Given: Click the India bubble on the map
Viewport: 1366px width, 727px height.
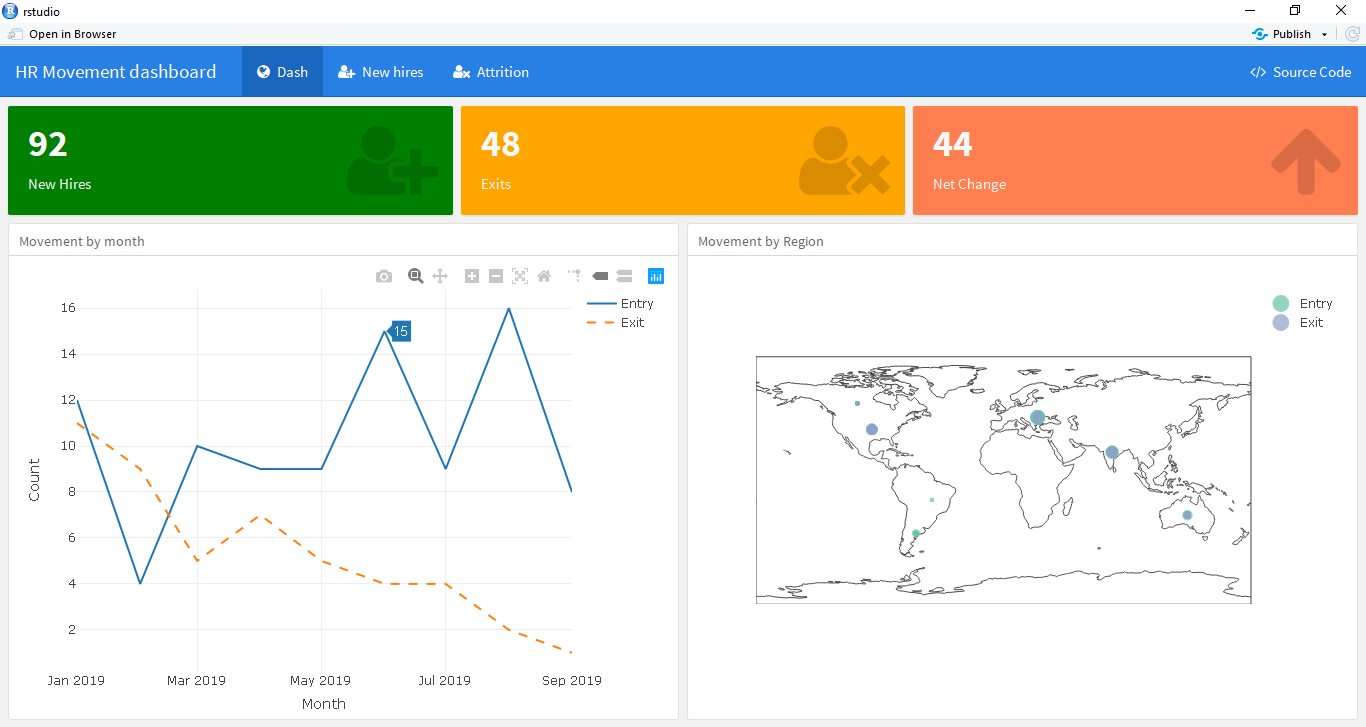Looking at the screenshot, I should 1112,452.
